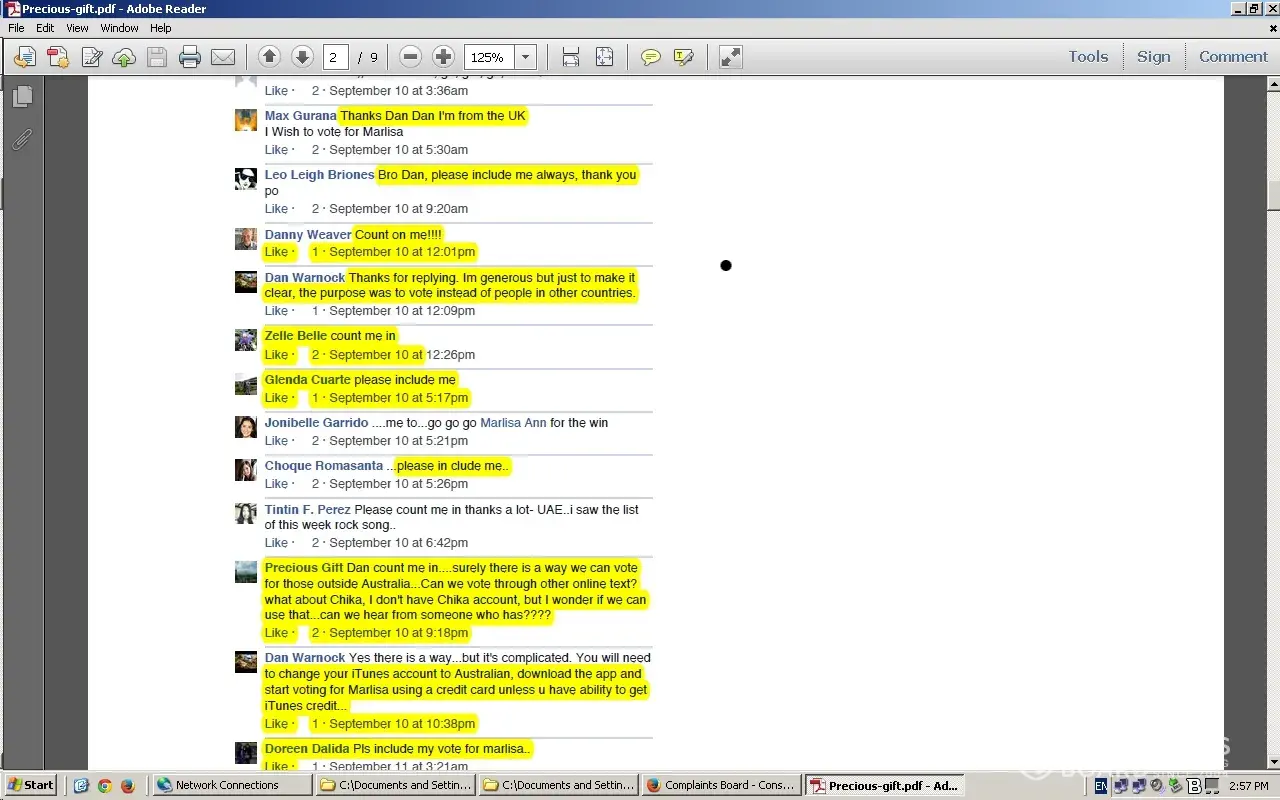Screen dimensions: 1280x800
Task: Toggle the attachments paperclip panel
Action: click(23, 139)
